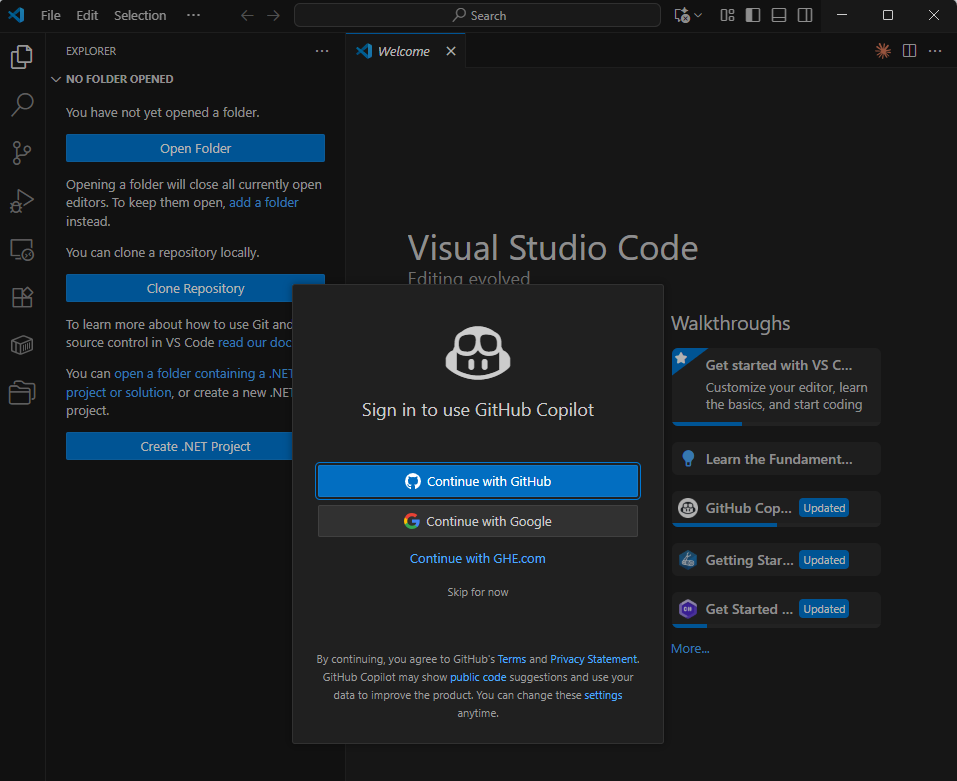The height and width of the screenshot is (781, 957).
Task: Click the Customize Layout icon
Action: (728, 15)
